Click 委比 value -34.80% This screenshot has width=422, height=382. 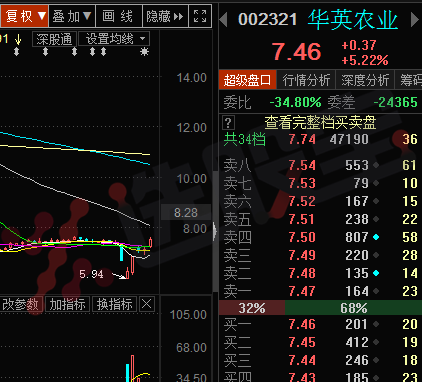(295, 102)
